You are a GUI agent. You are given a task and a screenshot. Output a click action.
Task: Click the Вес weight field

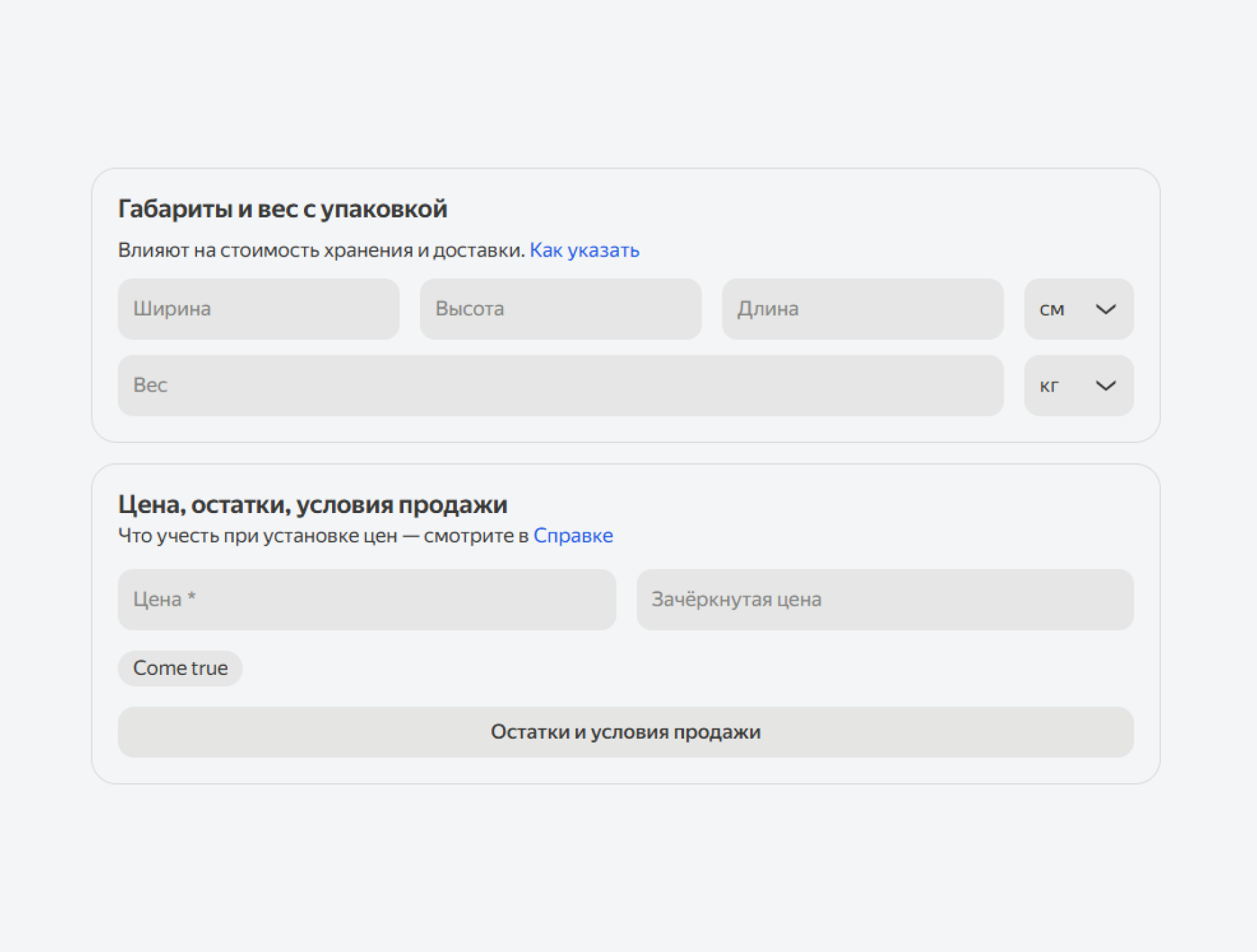560,385
